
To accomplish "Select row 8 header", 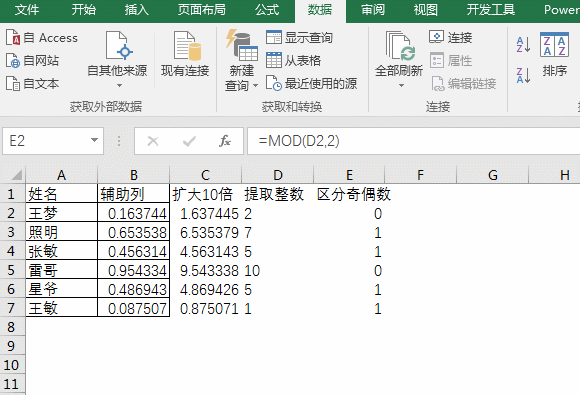I will 13,327.
